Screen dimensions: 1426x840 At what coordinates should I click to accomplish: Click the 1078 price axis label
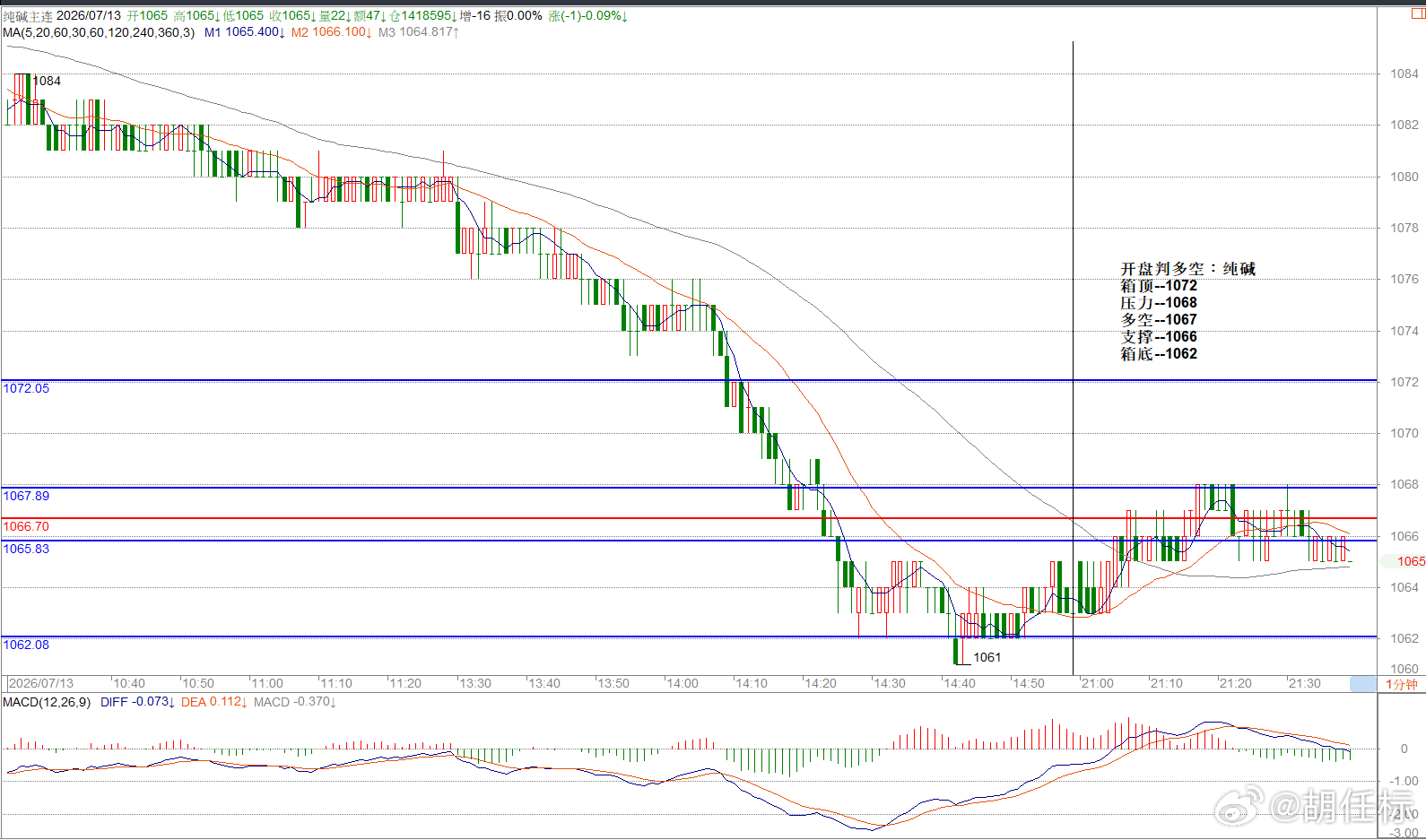[1404, 228]
